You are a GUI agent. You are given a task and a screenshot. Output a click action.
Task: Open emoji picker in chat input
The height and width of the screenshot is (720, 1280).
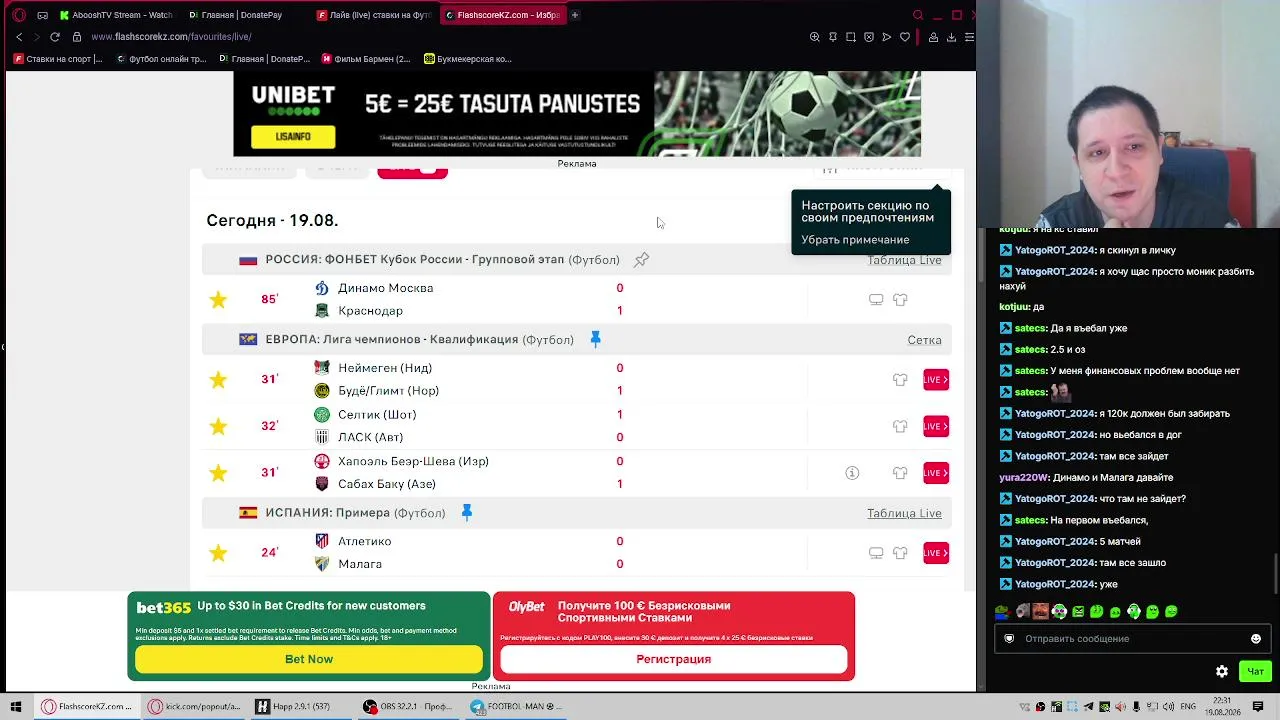pos(1256,638)
